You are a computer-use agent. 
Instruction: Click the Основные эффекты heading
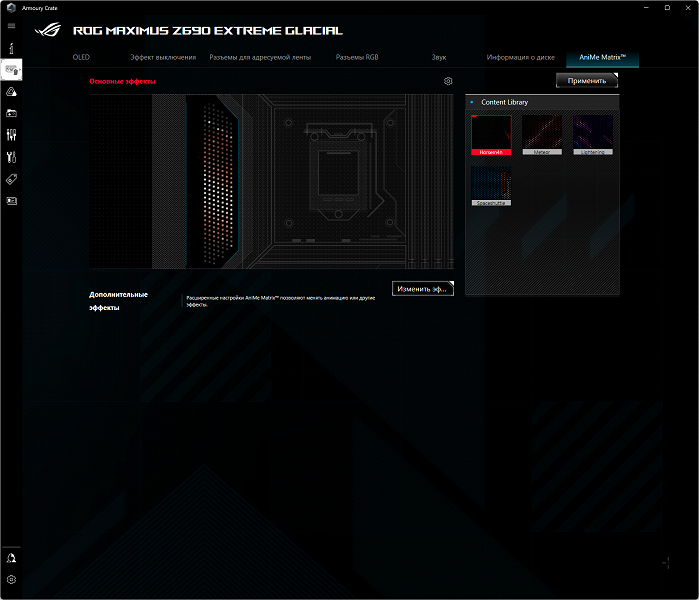[122, 81]
